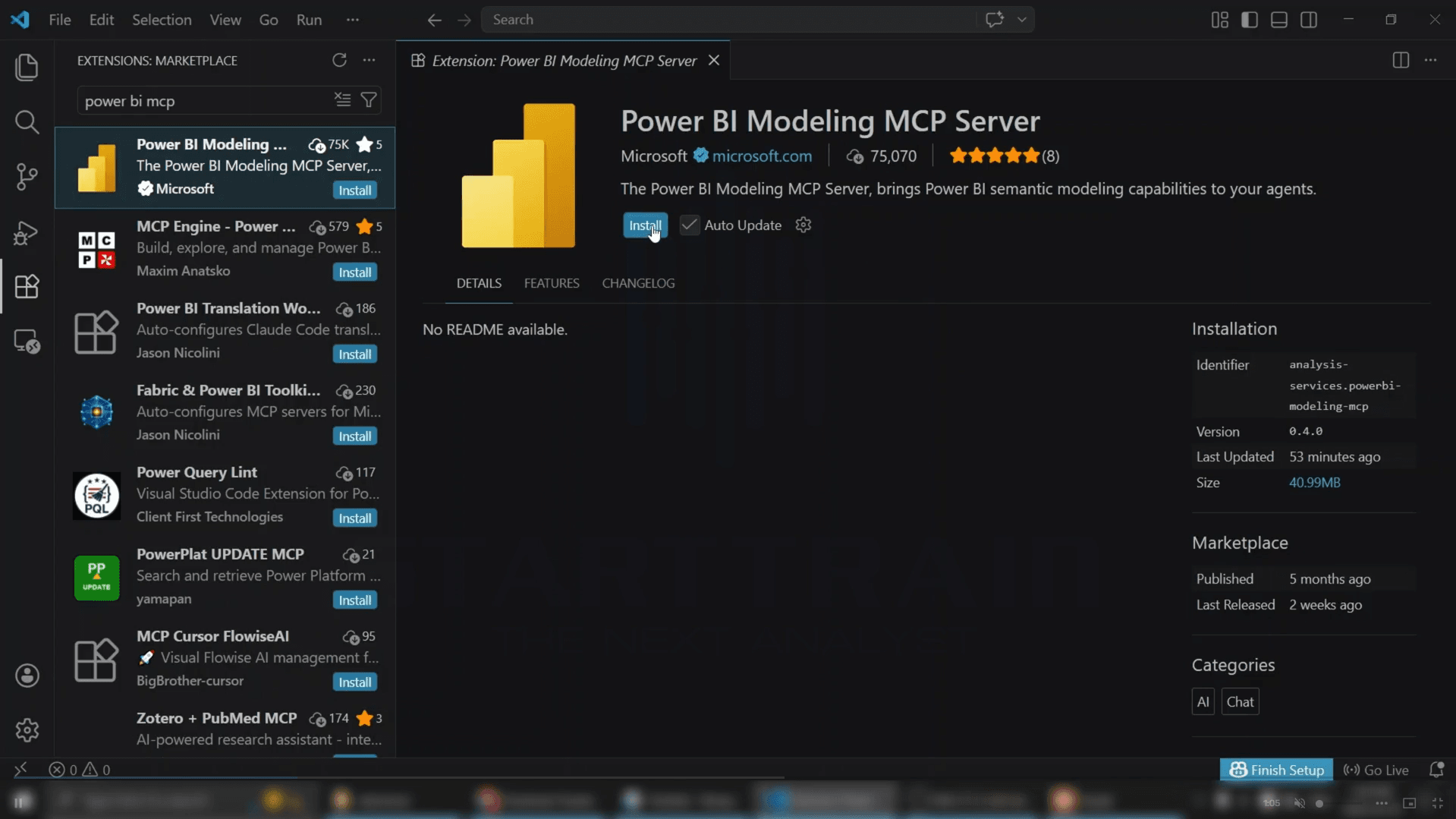Screen dimensions: 1456x819
Task: Click Go Live in status bar
Action: 1376,770
